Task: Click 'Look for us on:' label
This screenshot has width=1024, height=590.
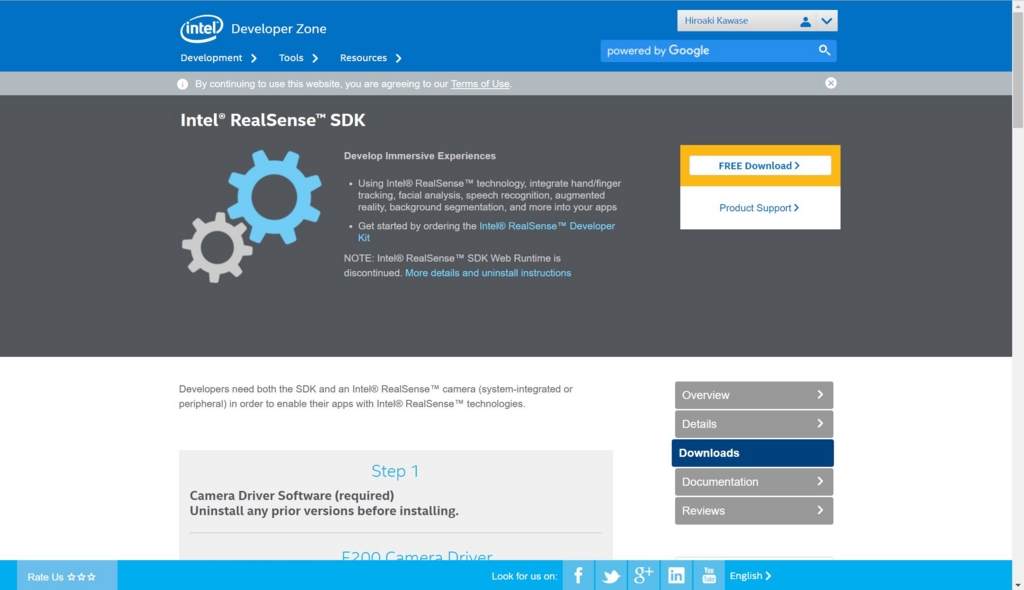Action: click(x=524, y=576)
